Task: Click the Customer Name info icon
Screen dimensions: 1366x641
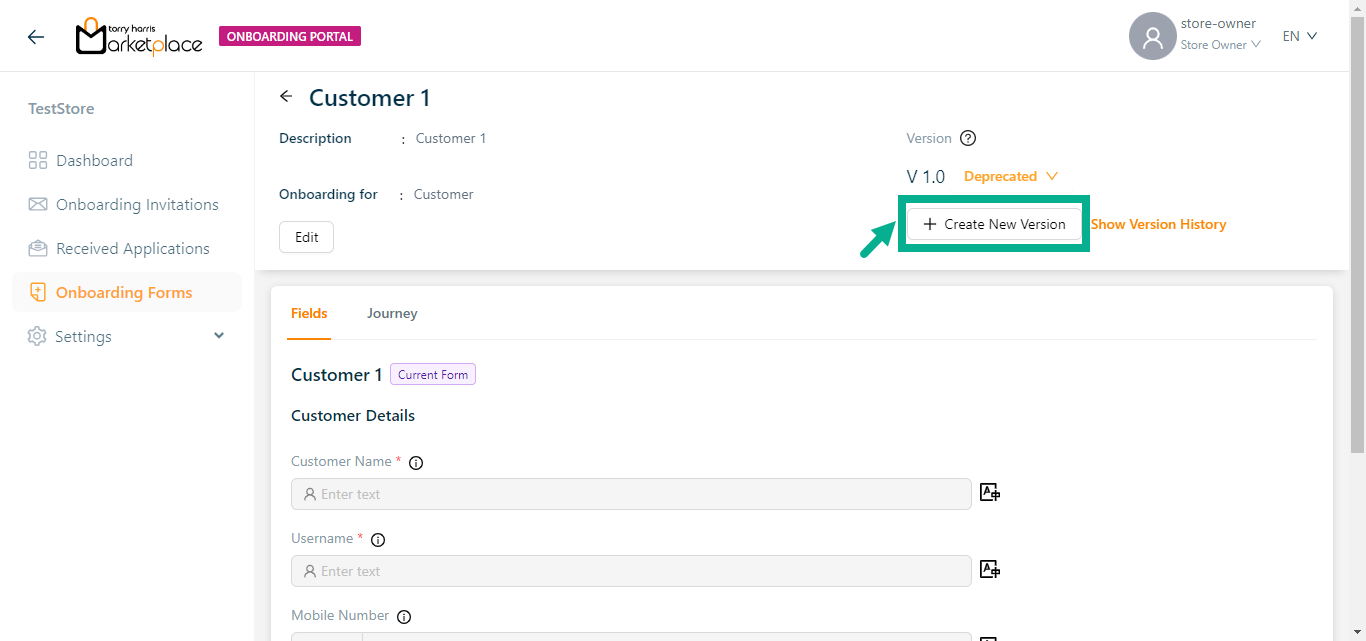Action: pyautogui.click(x=416, y=463)
